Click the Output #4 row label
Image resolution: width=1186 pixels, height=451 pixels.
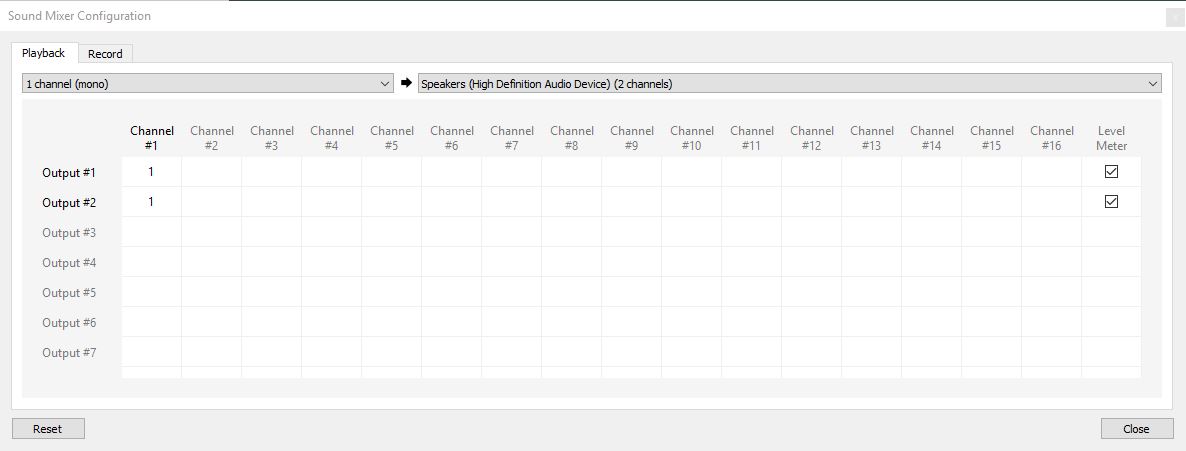pos(69,263)
